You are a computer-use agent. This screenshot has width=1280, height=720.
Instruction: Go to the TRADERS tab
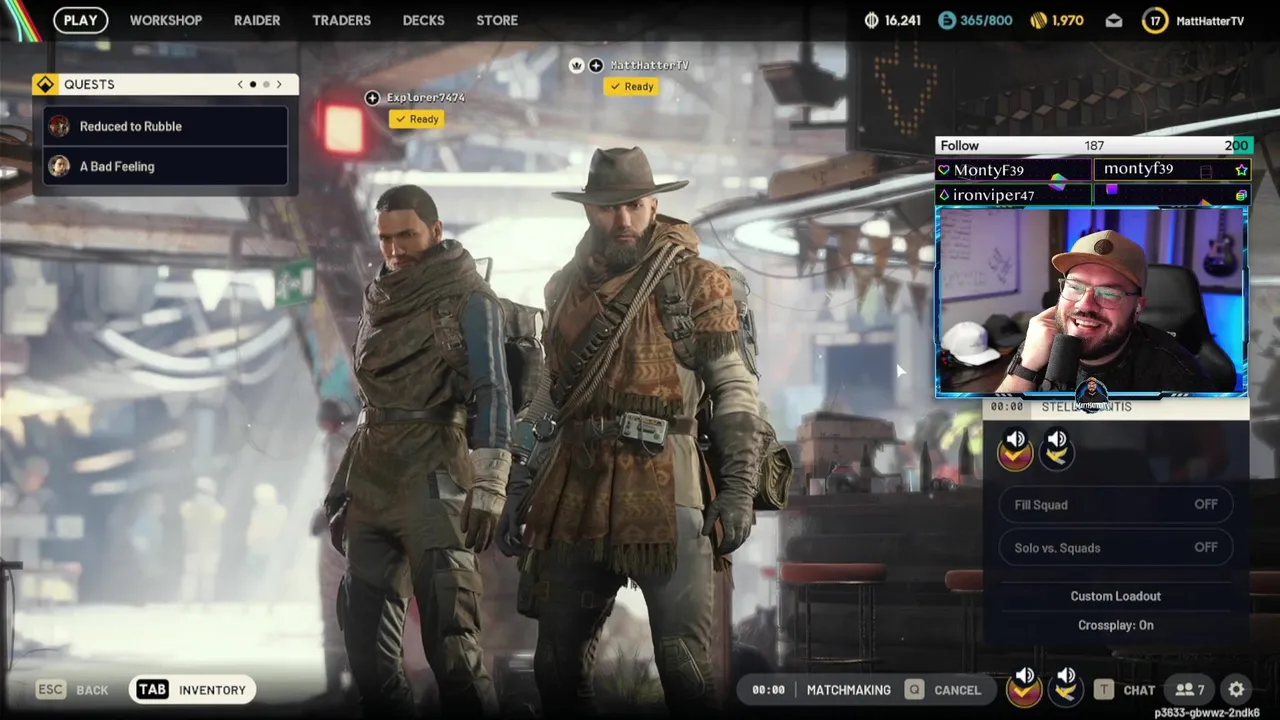tap(341, 20)
